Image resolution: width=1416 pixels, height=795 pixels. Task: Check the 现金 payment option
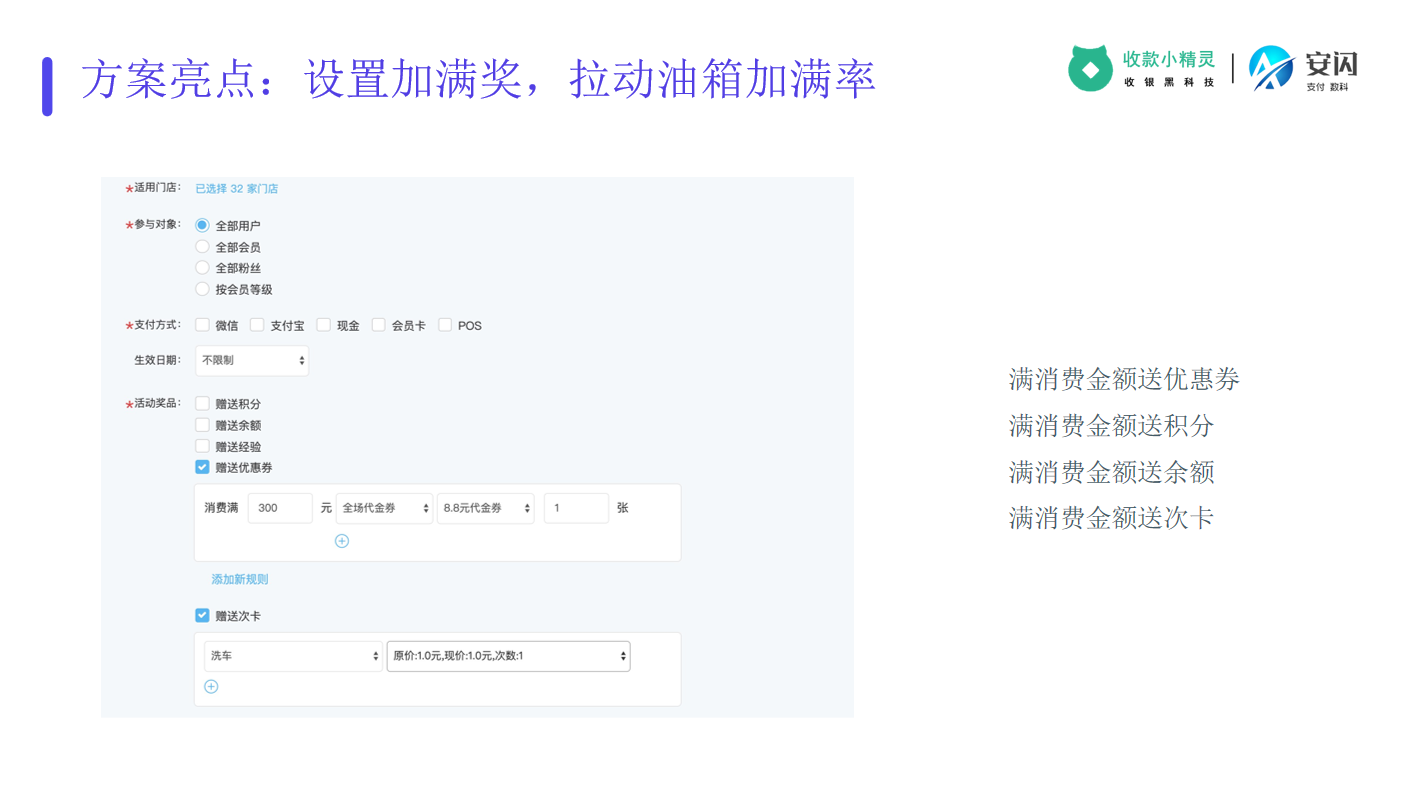[x=323, y=325]
